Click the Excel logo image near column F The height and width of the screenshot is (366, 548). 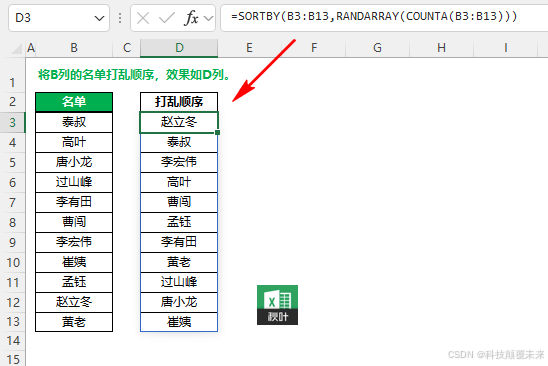pos(277,305)
